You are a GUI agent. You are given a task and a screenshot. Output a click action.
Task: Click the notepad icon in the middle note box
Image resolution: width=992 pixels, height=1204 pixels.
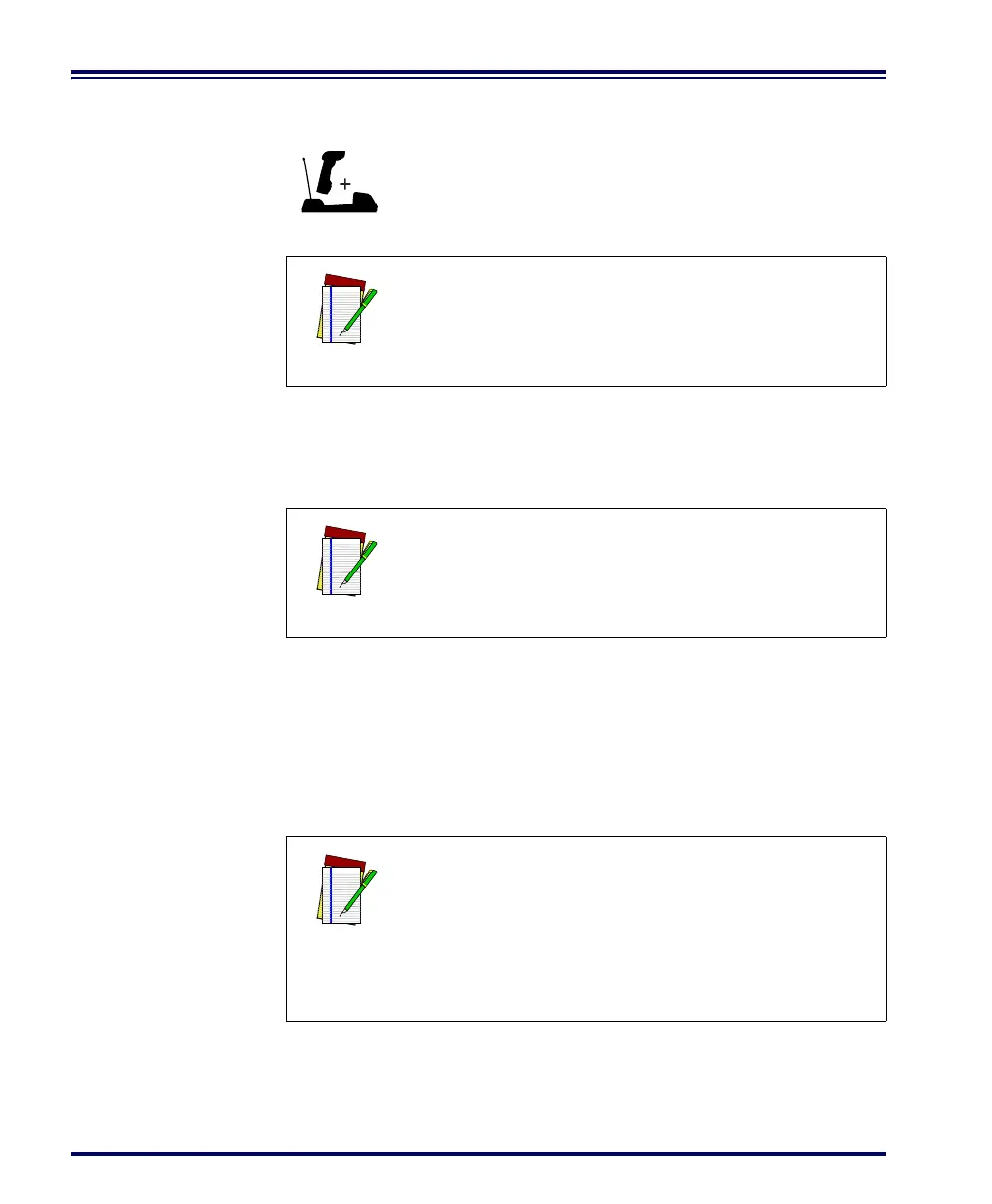click(347, 562)
